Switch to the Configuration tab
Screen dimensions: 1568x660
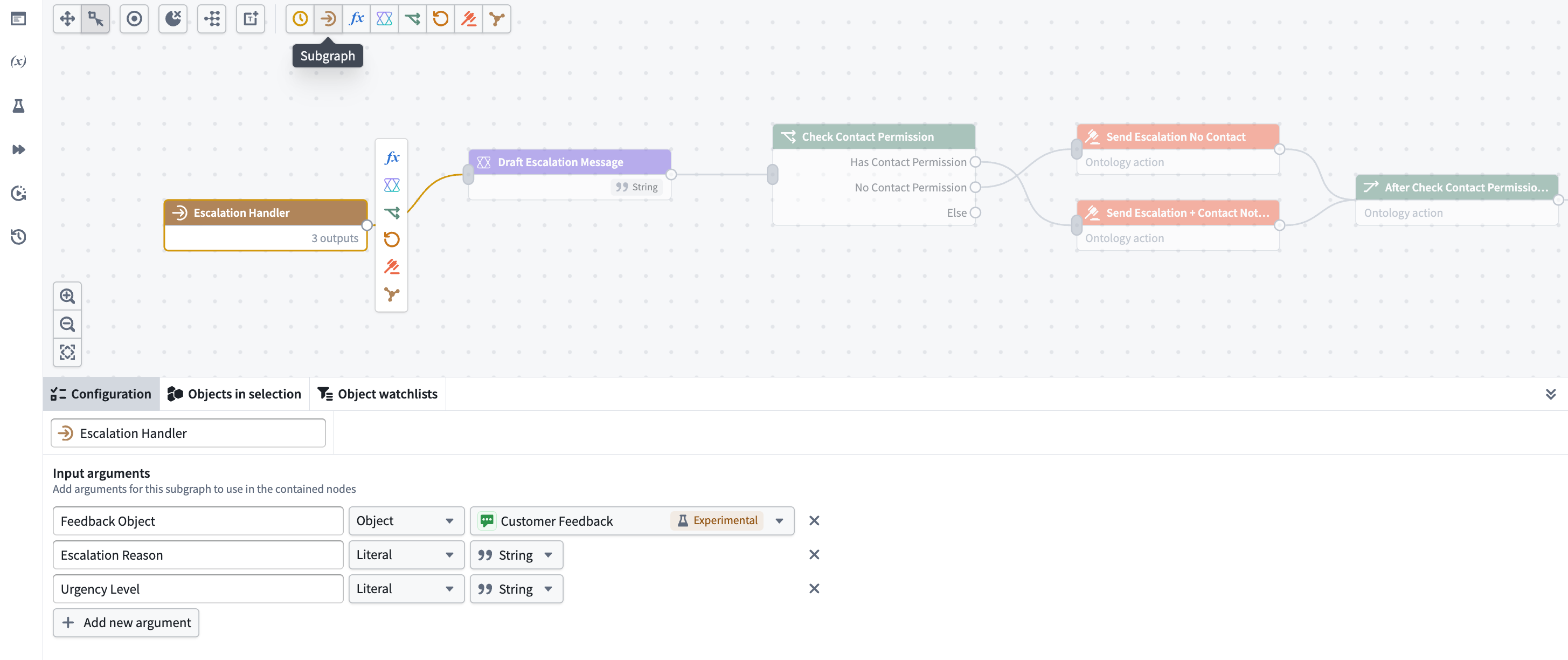(101, 395)
